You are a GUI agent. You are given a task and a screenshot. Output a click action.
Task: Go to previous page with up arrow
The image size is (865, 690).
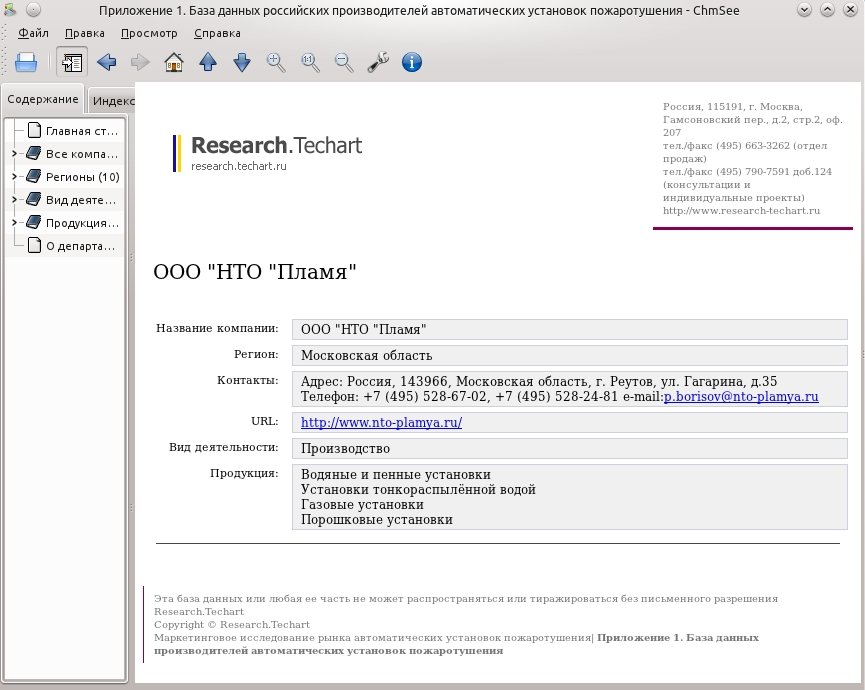208,62
